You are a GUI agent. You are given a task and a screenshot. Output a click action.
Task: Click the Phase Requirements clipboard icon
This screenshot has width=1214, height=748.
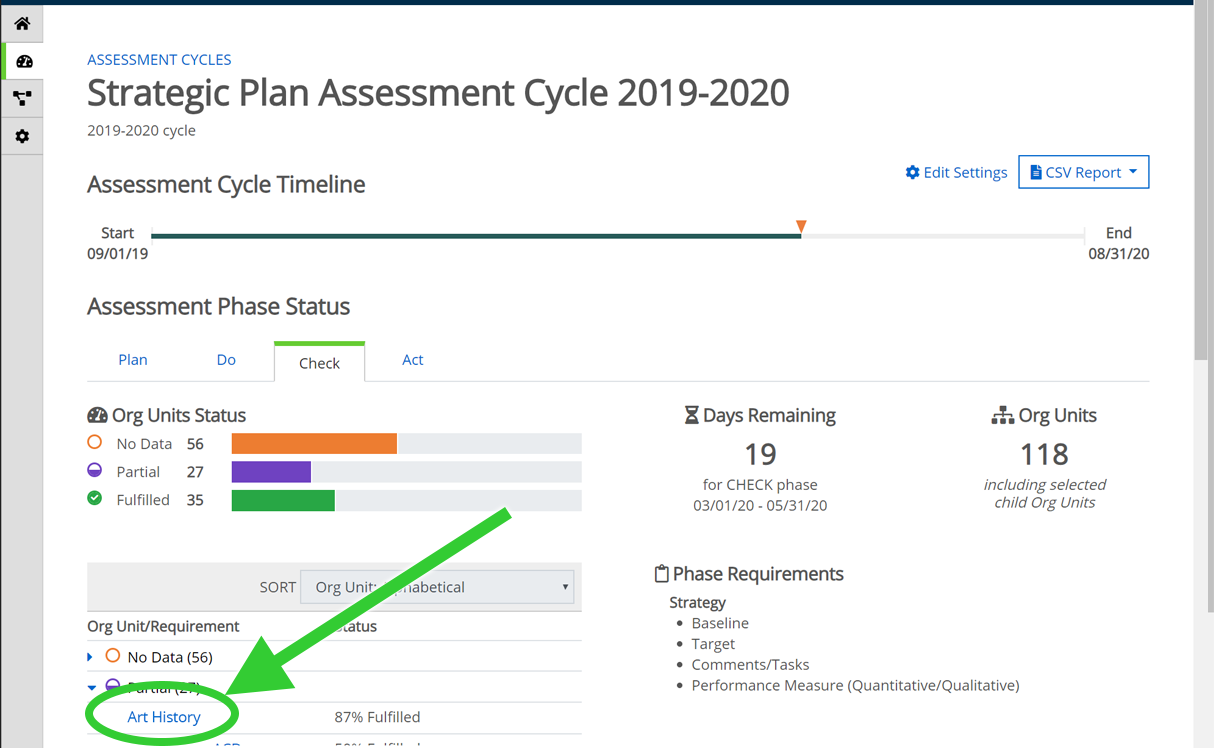pos(661,574)
